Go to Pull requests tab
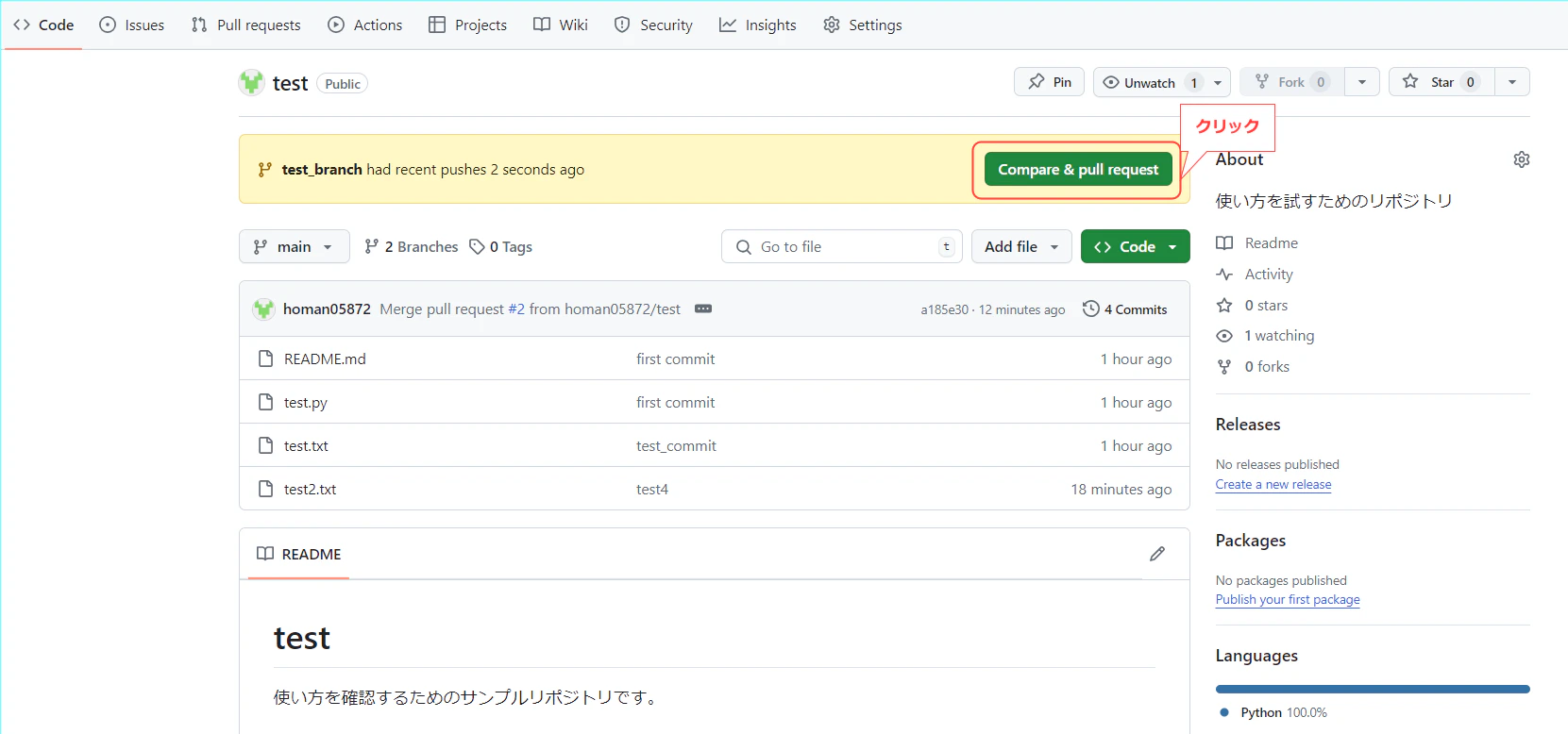Image resolution: width=1568 pixels, height=734 pixels. pos(246,25)
